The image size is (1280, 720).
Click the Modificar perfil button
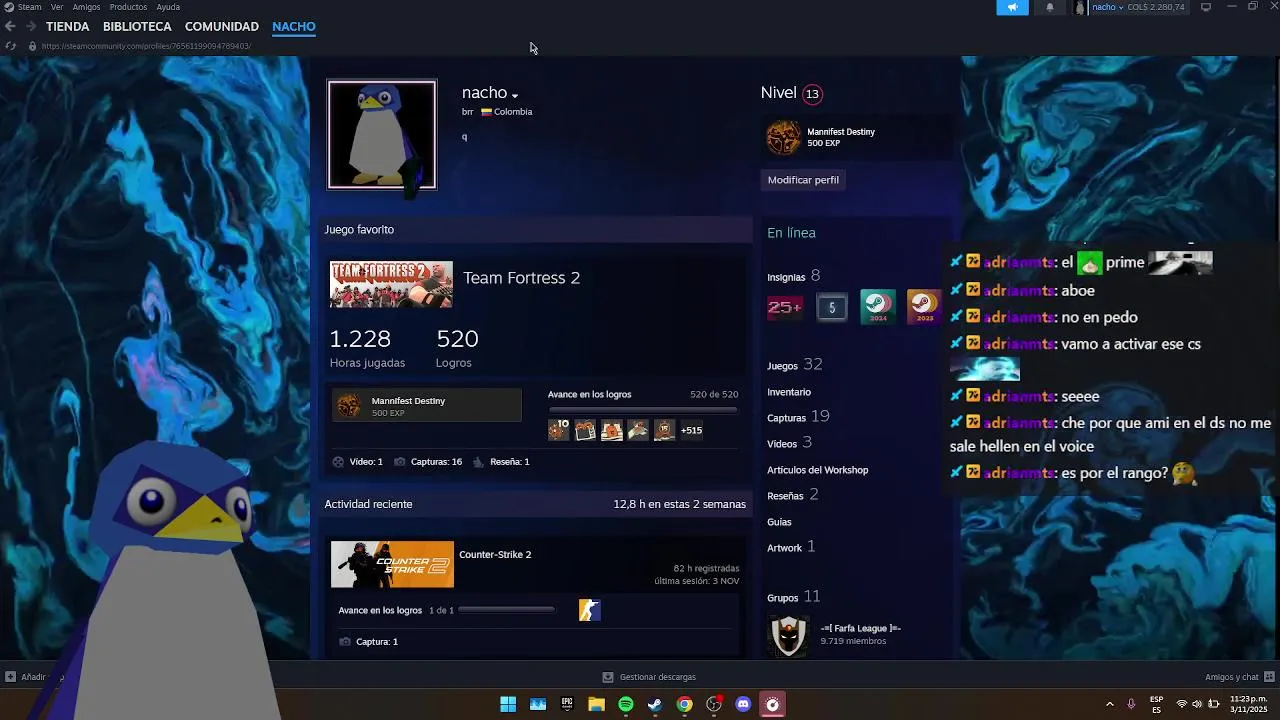coord(803,180)
